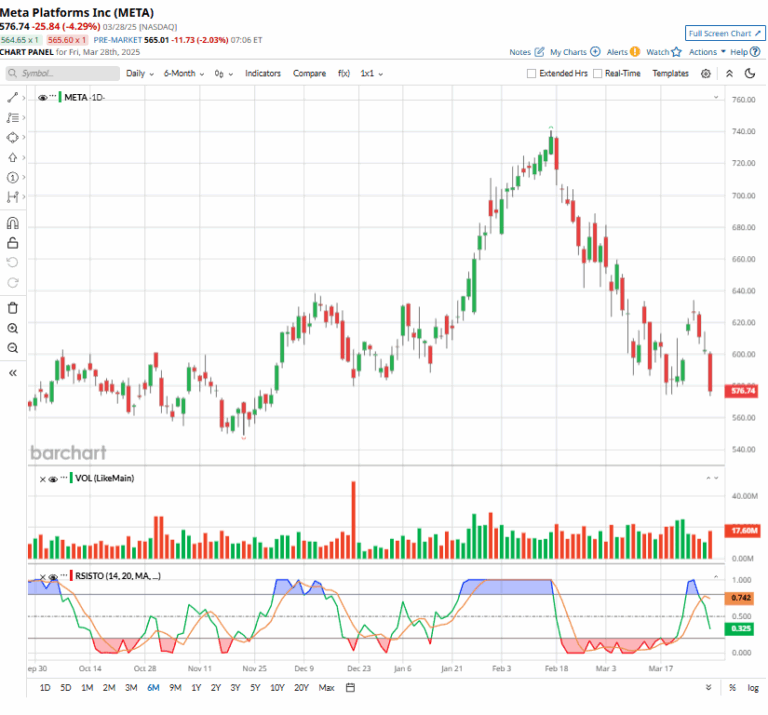The width and height of the screenshot is (768, 715).
Task: Open the 1x1 grid layout dropdown
Action: click(372, 73)
